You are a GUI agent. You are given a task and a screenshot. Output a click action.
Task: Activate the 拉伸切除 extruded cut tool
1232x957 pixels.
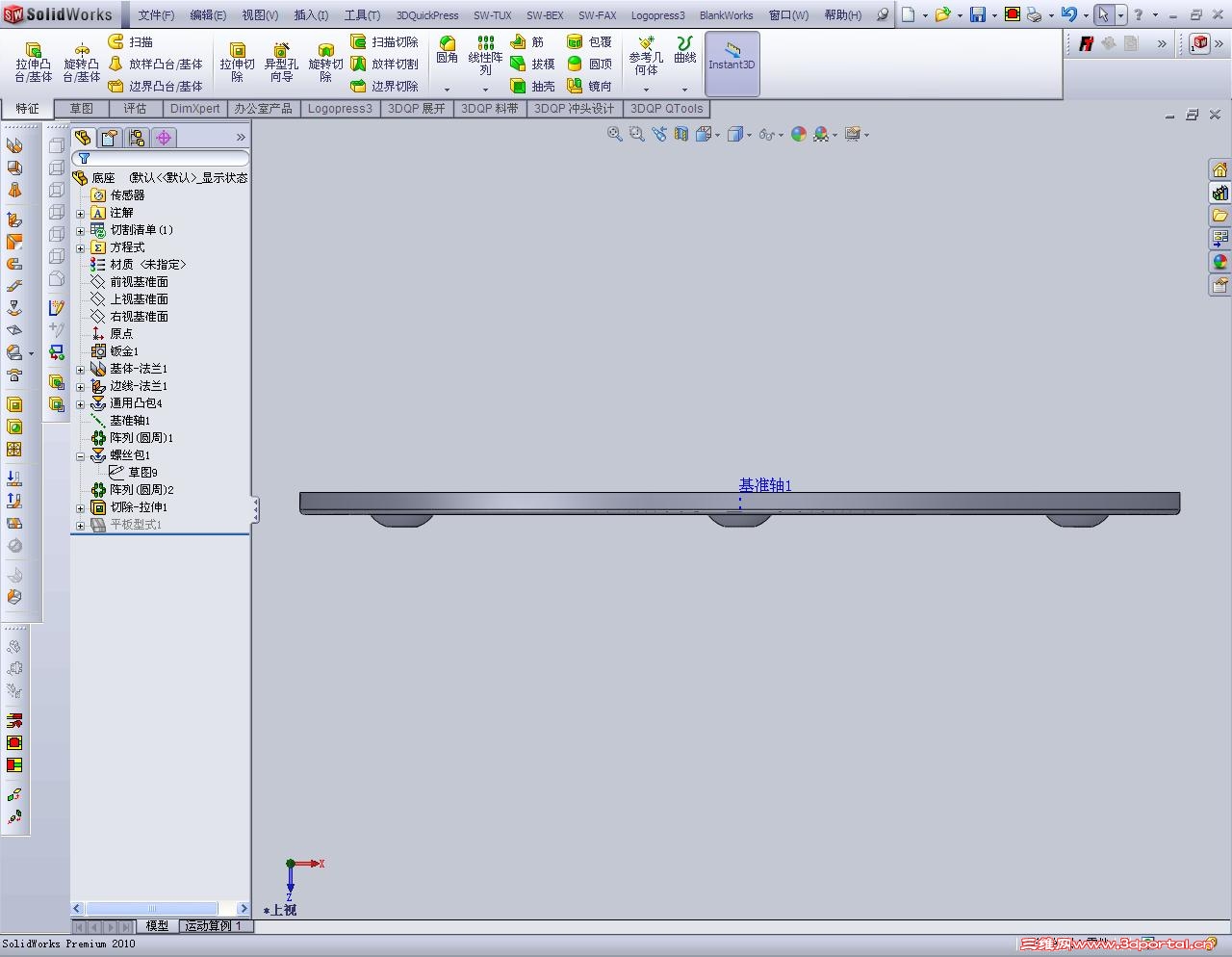[x=237, y=62]
